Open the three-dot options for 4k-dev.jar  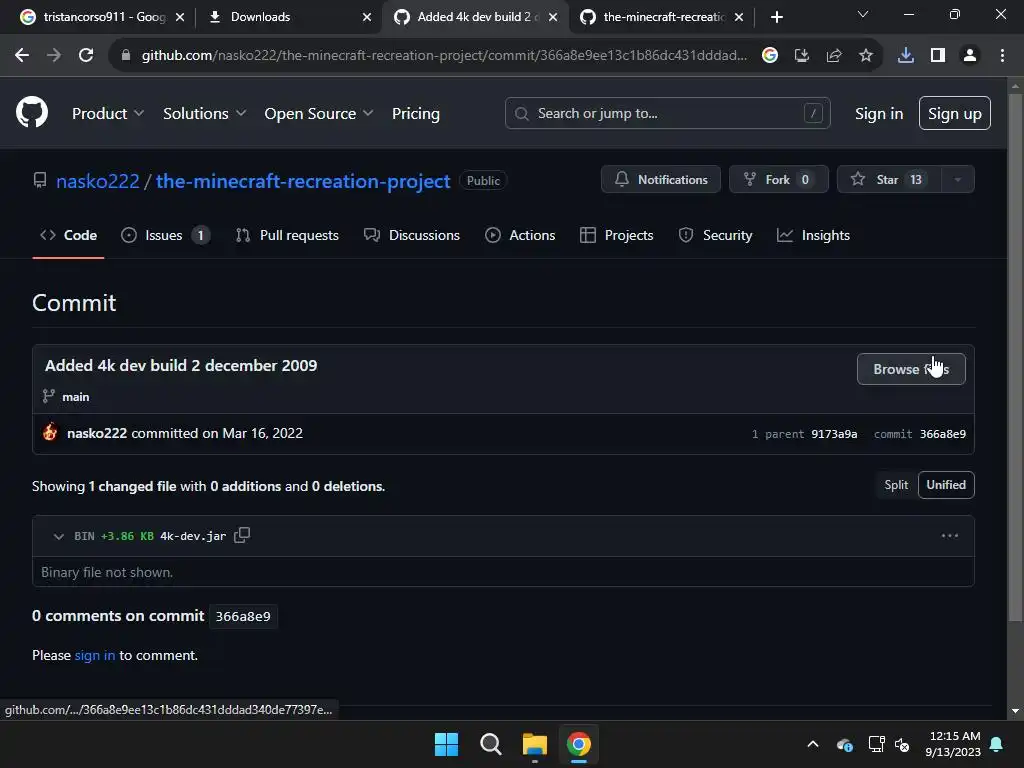click(950, 536)
